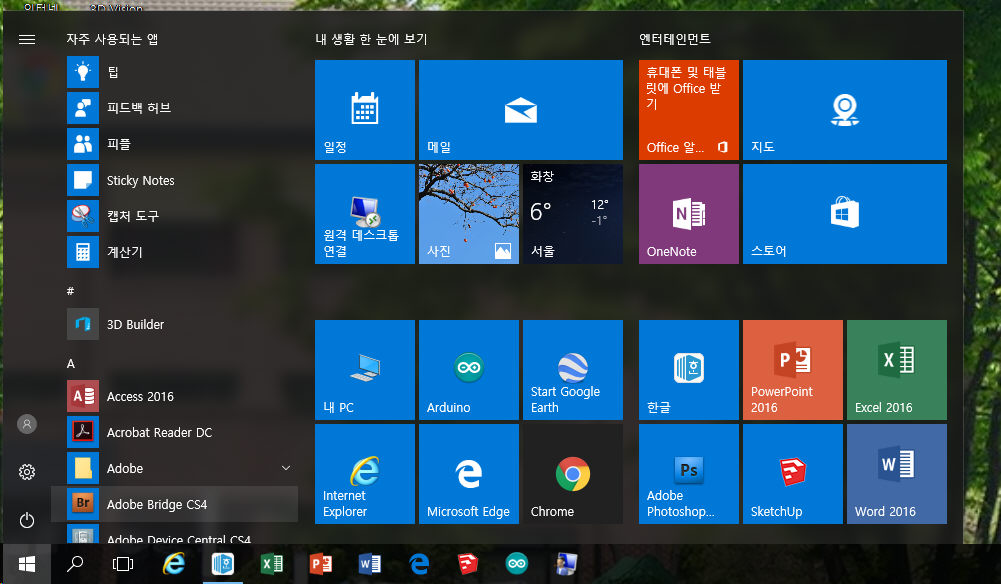Launch the Word 2016 tile
Screen dimensions: 1001x584
click(x=897, y=474)
